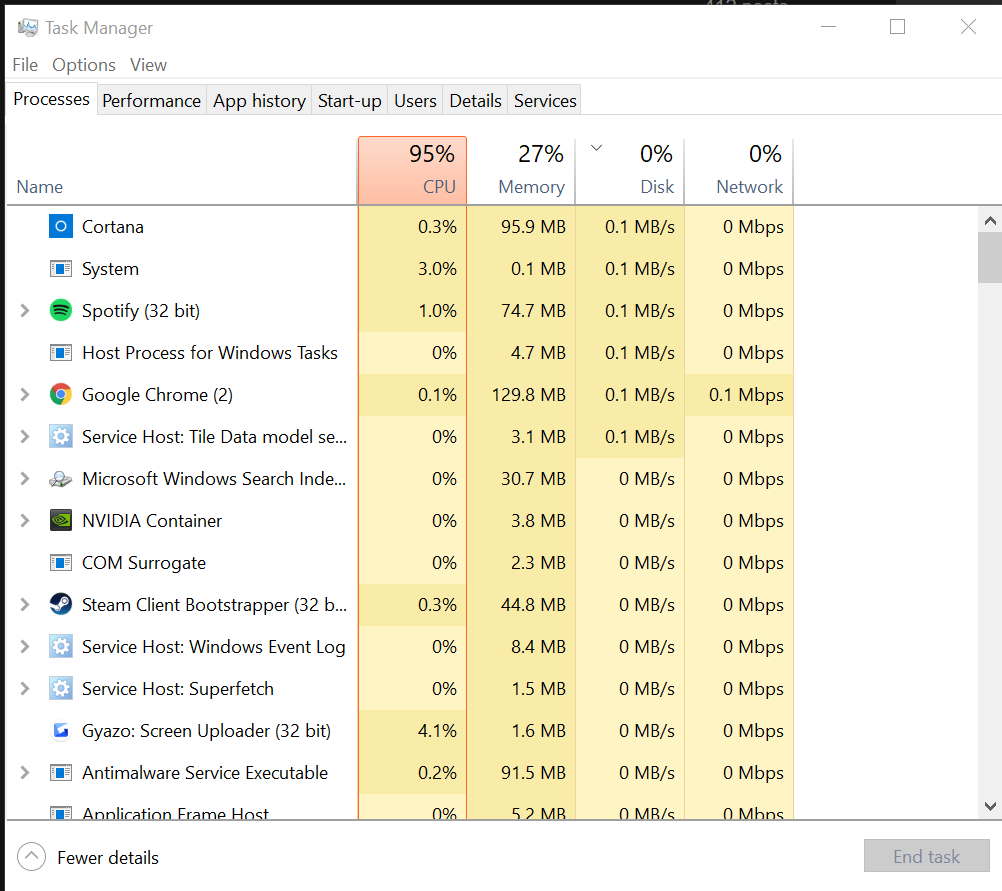Click the Fewer details link text
Screen dimensions: 1002x891
tap(108, 858)
